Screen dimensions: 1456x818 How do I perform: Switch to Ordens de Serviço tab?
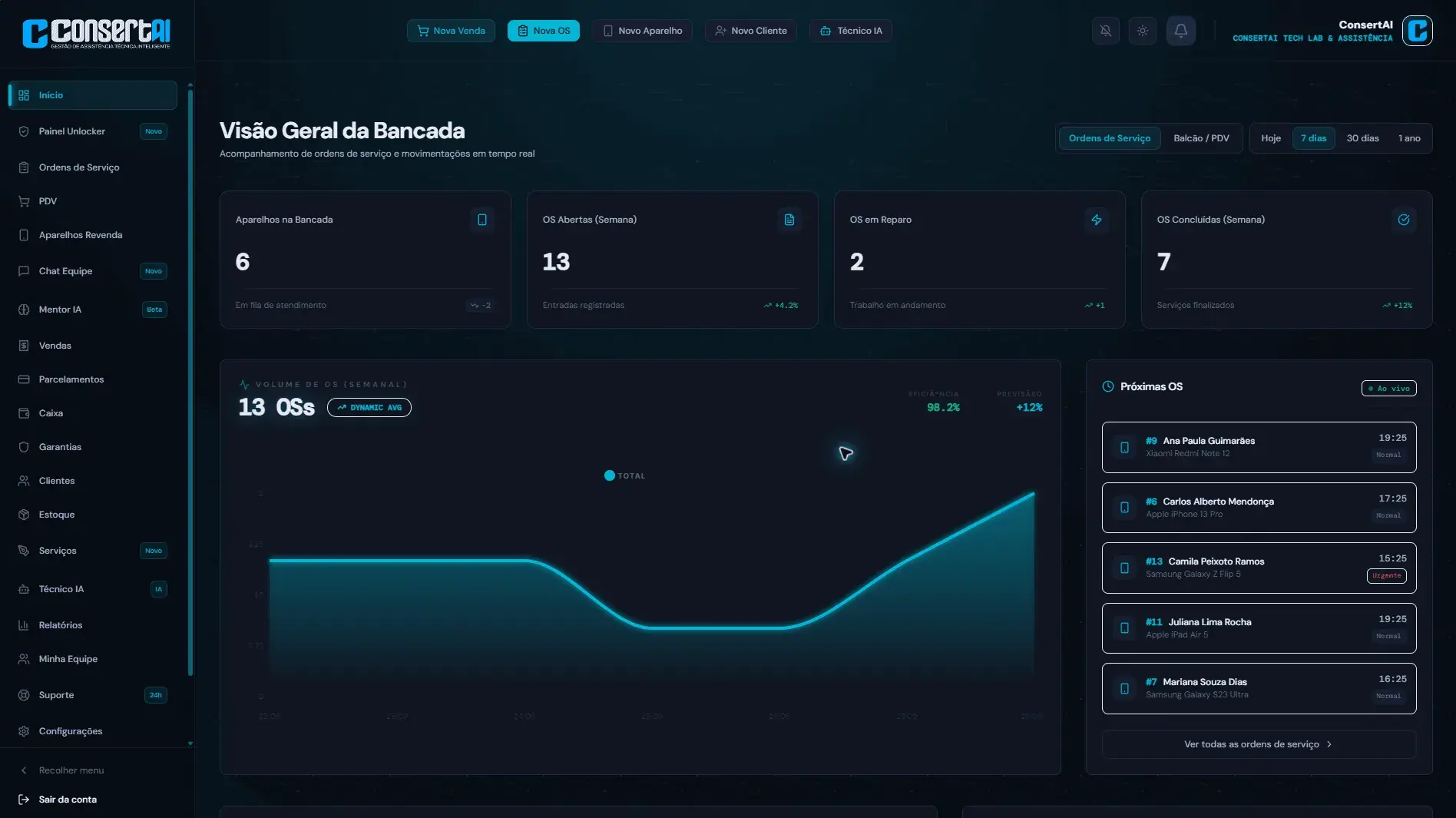tap(1110, 138)
